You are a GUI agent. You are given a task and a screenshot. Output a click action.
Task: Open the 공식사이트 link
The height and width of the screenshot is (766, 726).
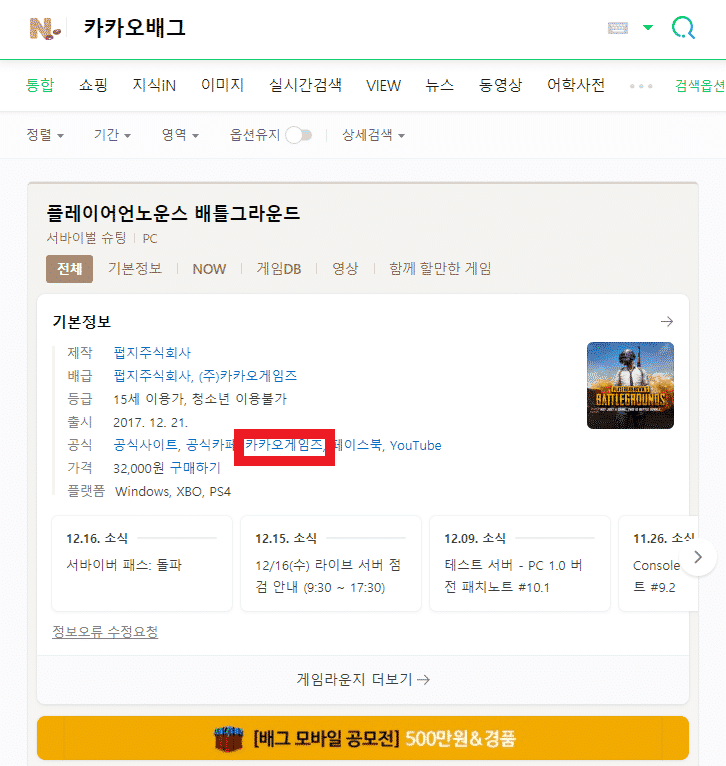145,445
